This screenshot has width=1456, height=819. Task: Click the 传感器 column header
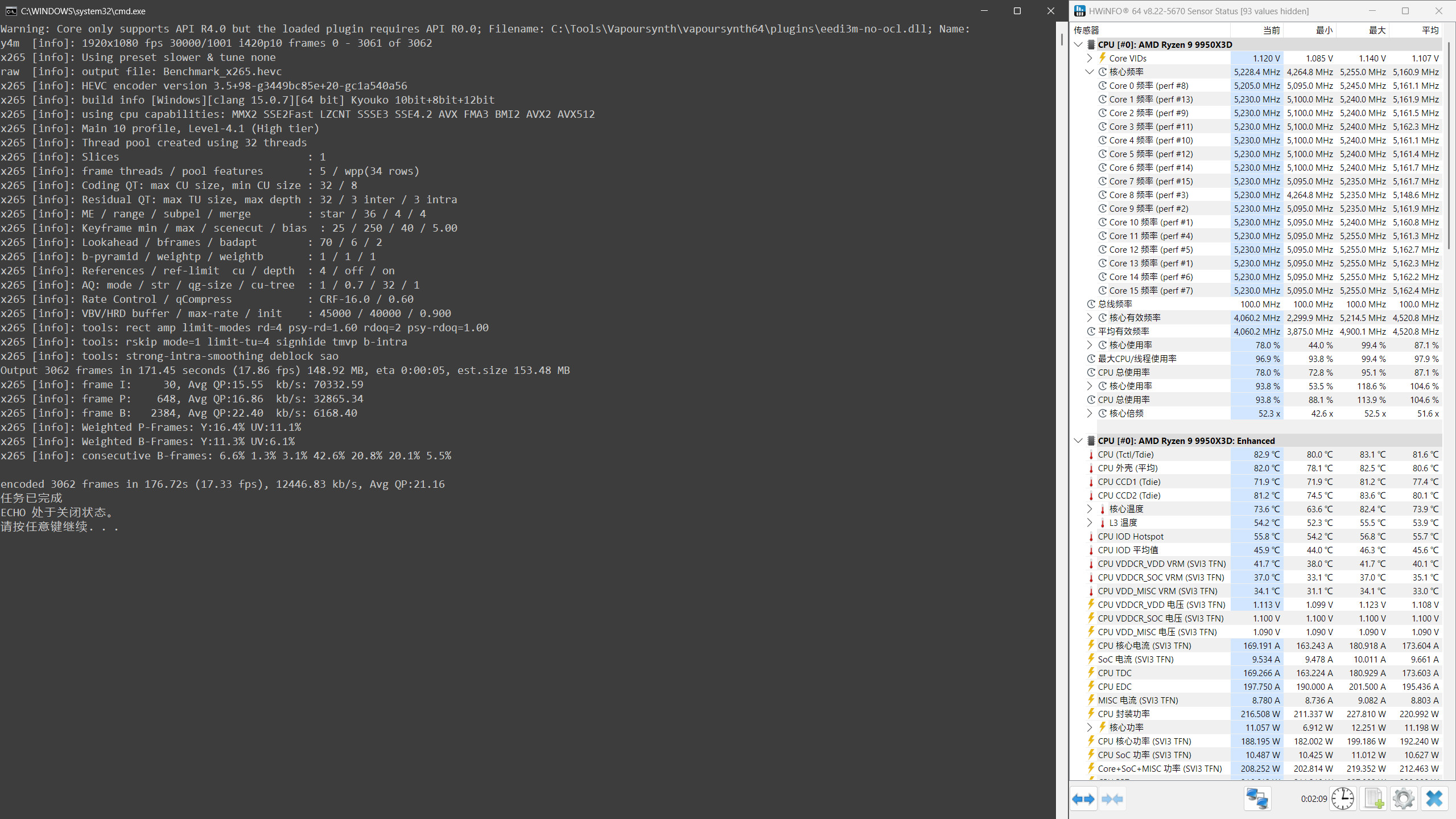coord(1150,30)
